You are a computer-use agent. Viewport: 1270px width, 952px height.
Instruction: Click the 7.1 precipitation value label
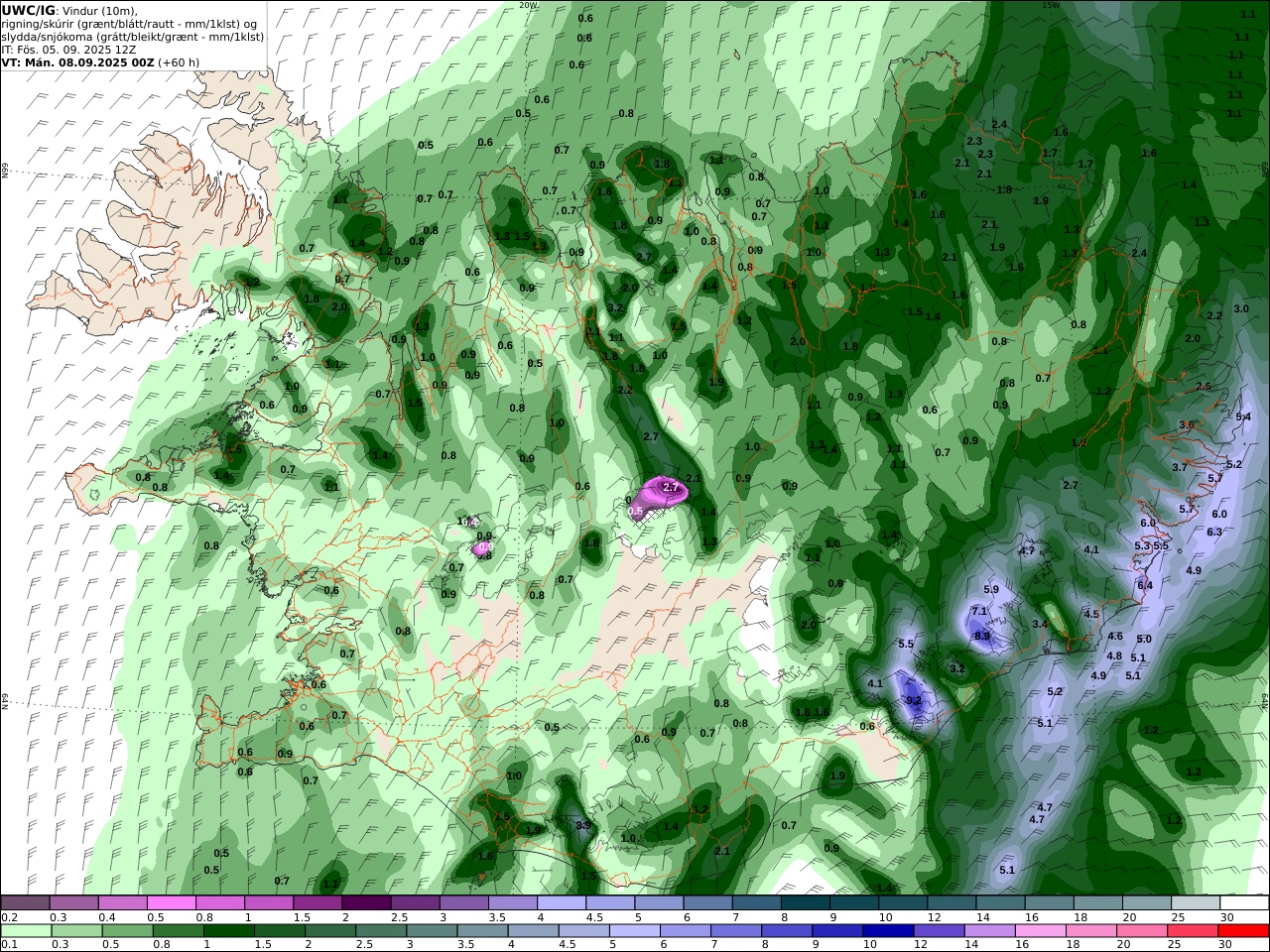[x=979, y=611]
